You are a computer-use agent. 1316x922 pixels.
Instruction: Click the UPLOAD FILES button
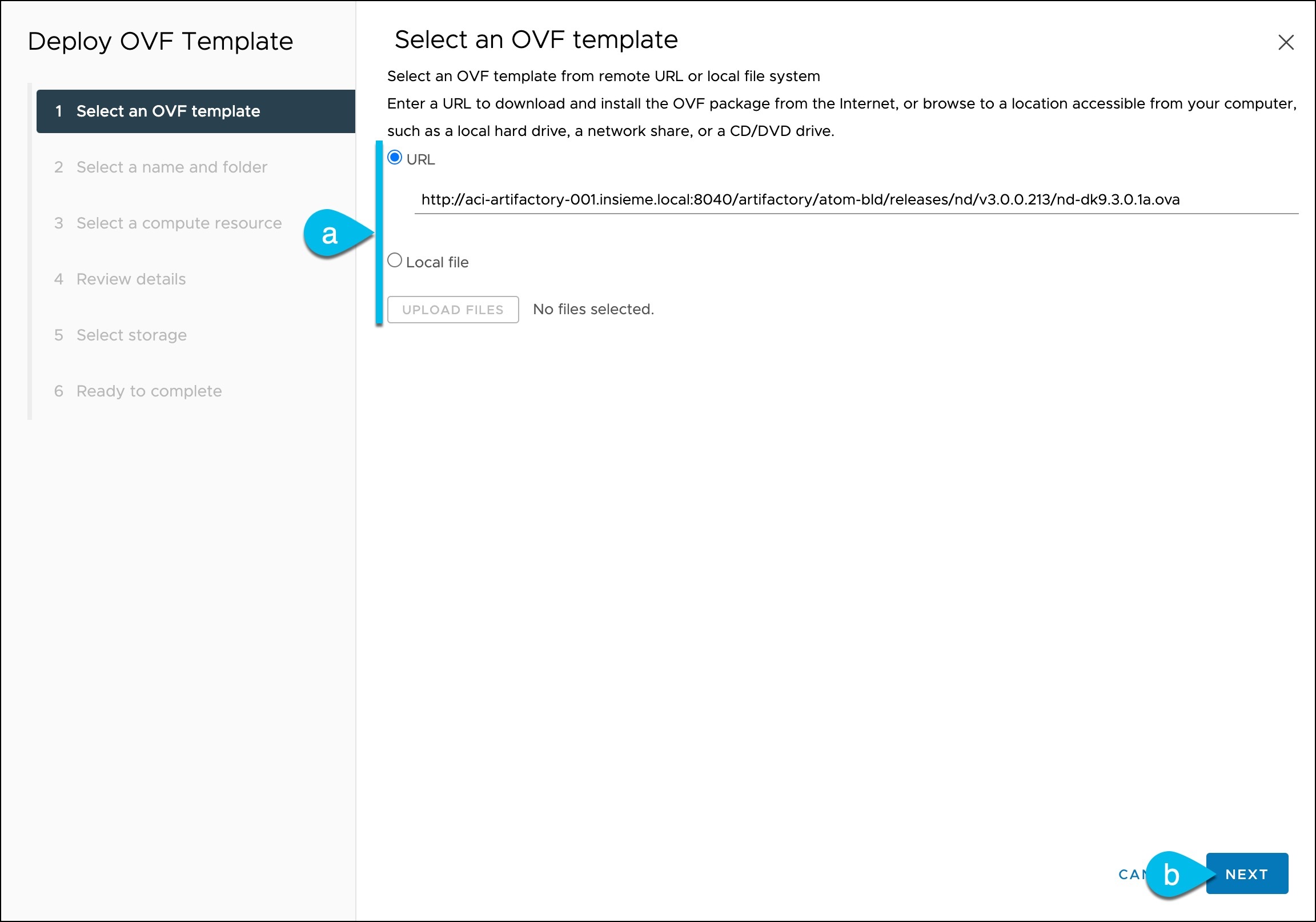(x=453, y=309)
